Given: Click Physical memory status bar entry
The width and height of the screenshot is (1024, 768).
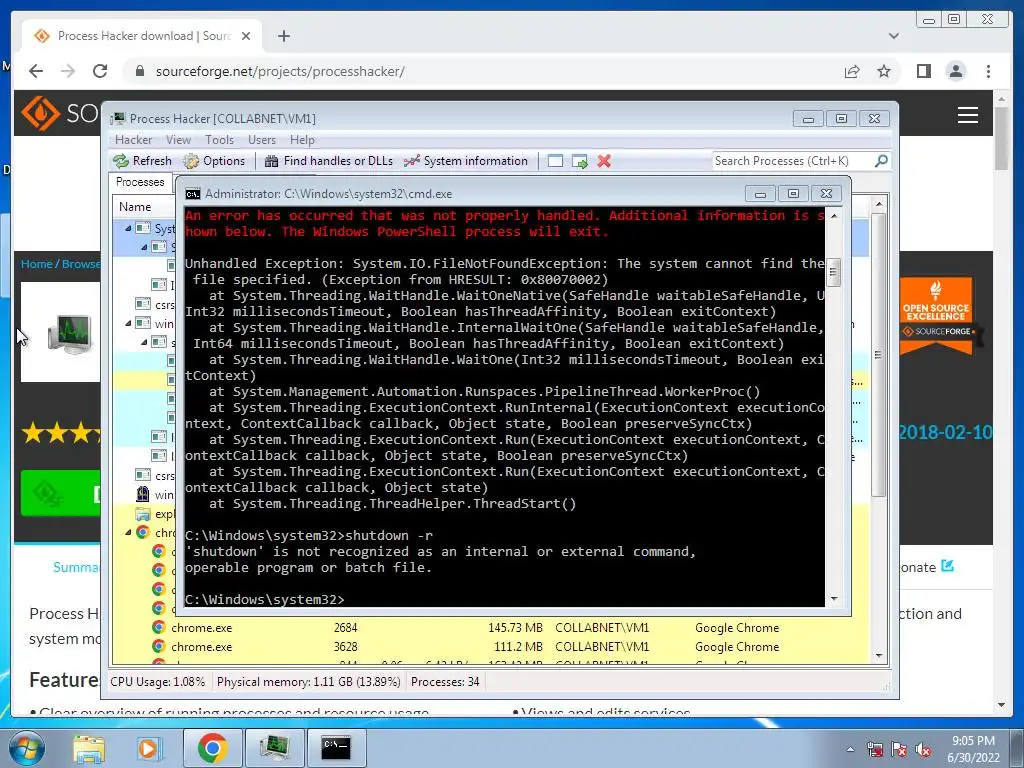Looking at the screenshot, I should 308,682.
